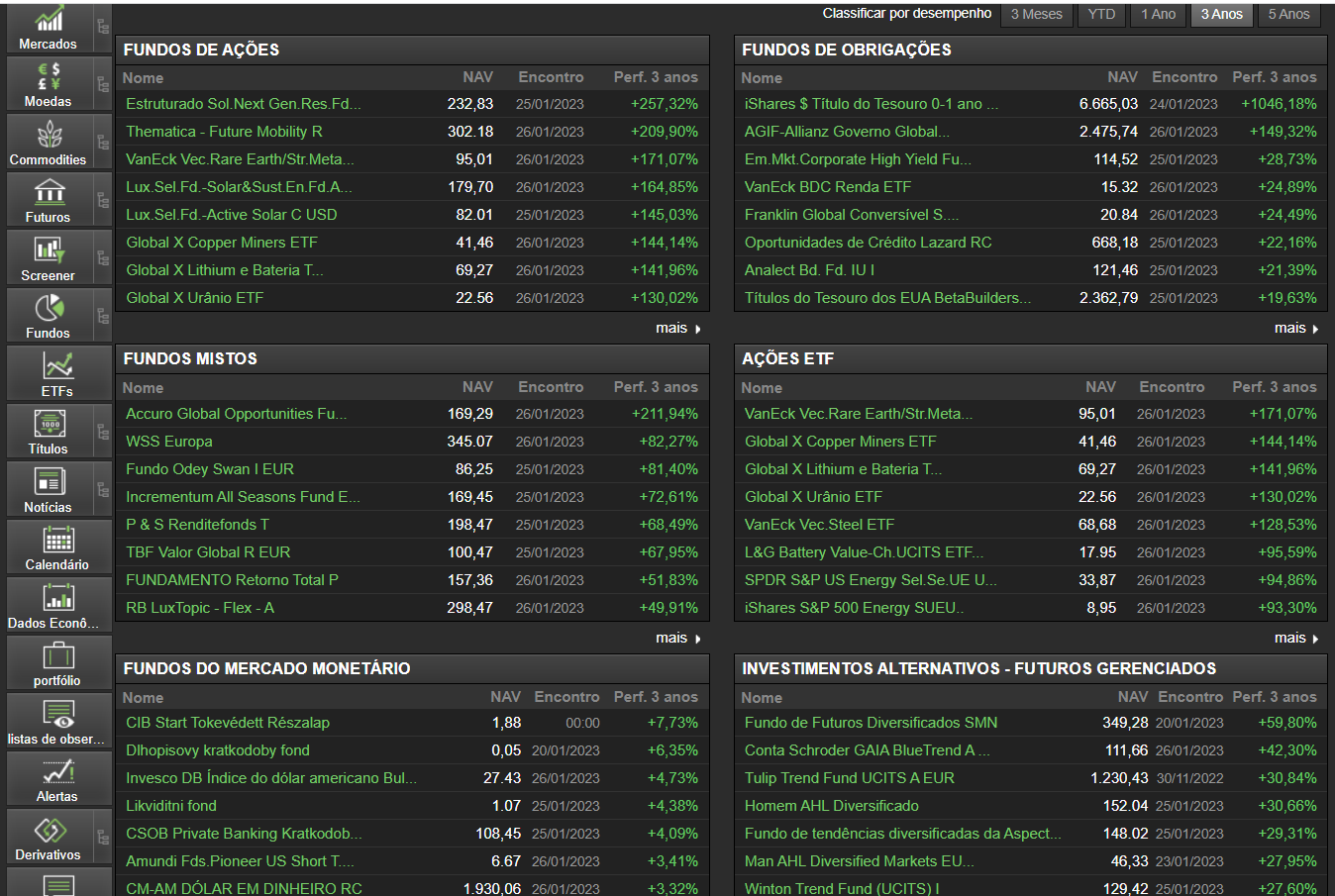
Task: Open CIB Start Tokevédett Részalap fund
Action: 228,723
